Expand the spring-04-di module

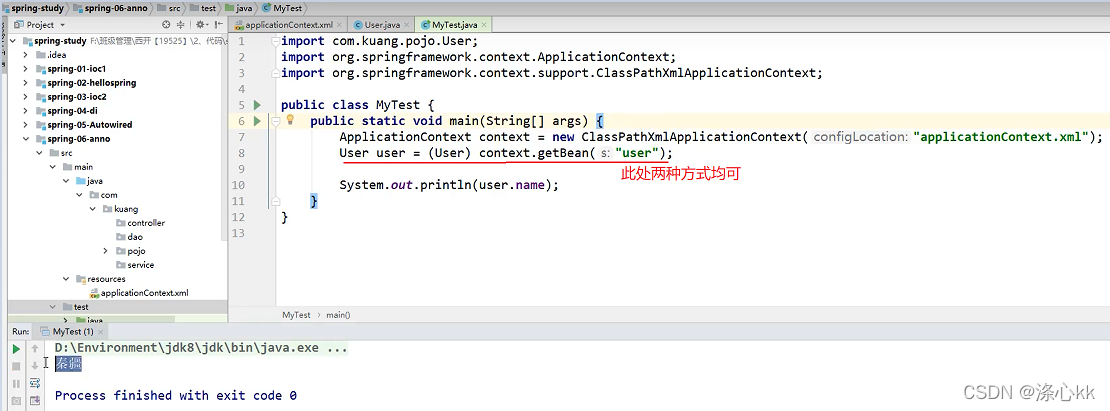coord(26,110)
